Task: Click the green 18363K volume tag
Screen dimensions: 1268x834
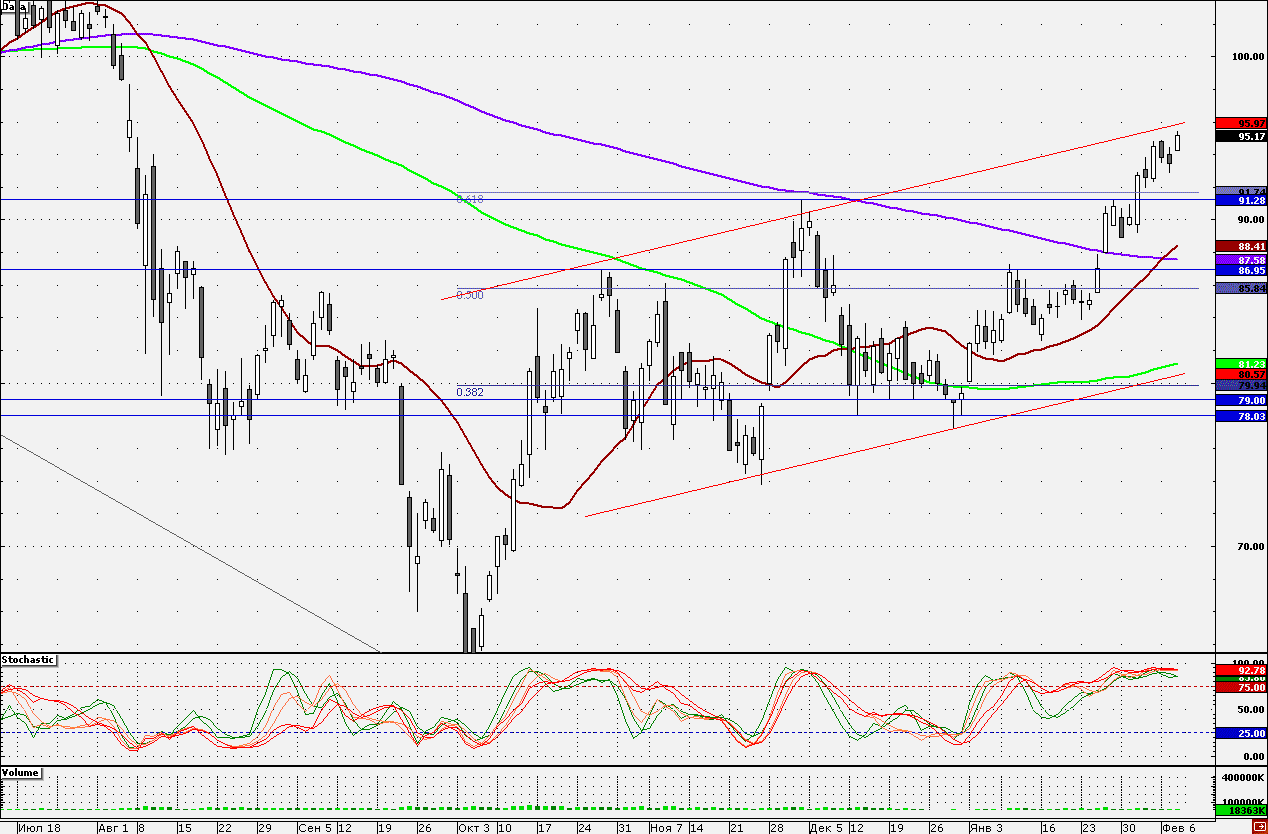Action: pos(1240,811)
